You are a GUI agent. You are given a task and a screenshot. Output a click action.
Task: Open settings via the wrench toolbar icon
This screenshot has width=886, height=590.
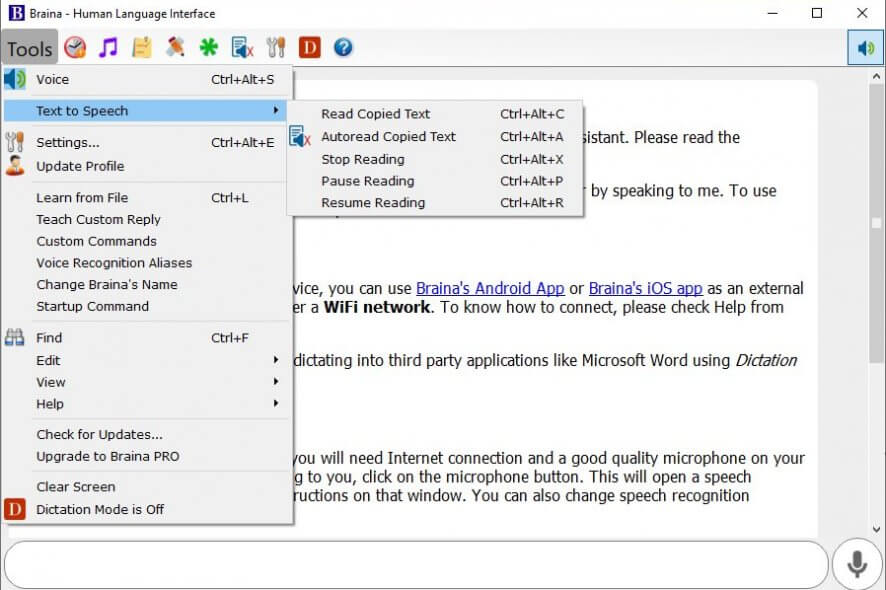[276, 47]
